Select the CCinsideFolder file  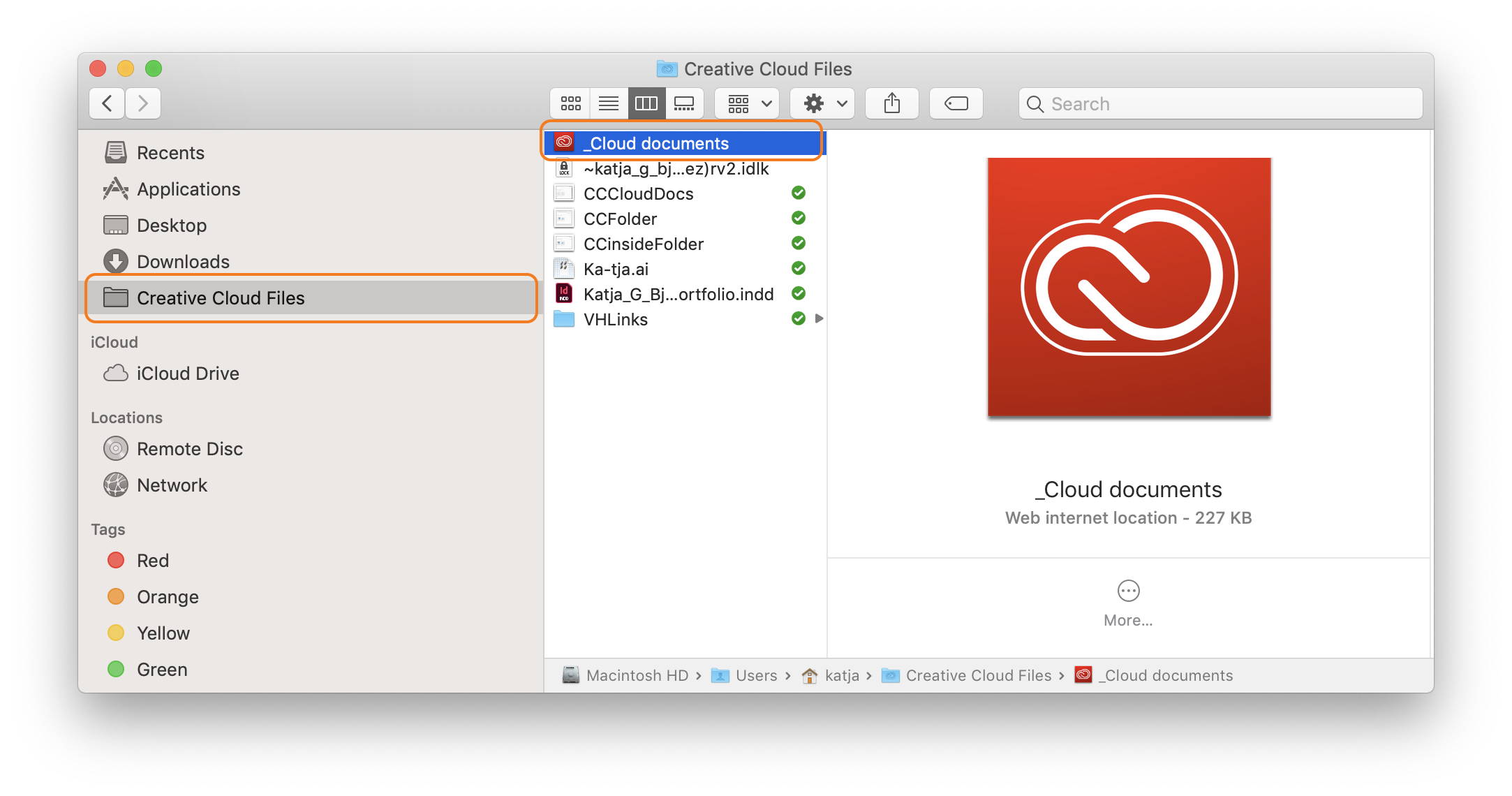click(684, 244)
